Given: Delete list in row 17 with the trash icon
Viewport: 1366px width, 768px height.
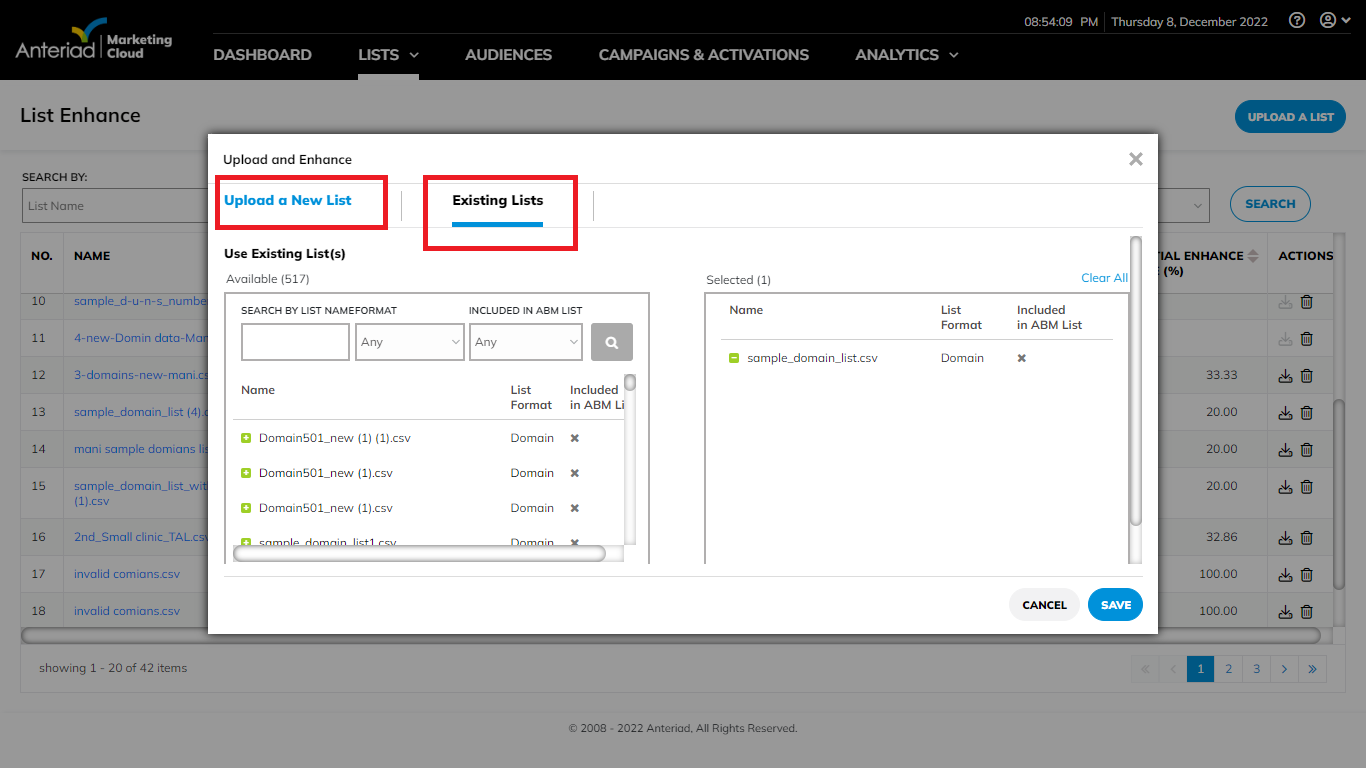Looking at the screenshot, I should [1306, 575].
